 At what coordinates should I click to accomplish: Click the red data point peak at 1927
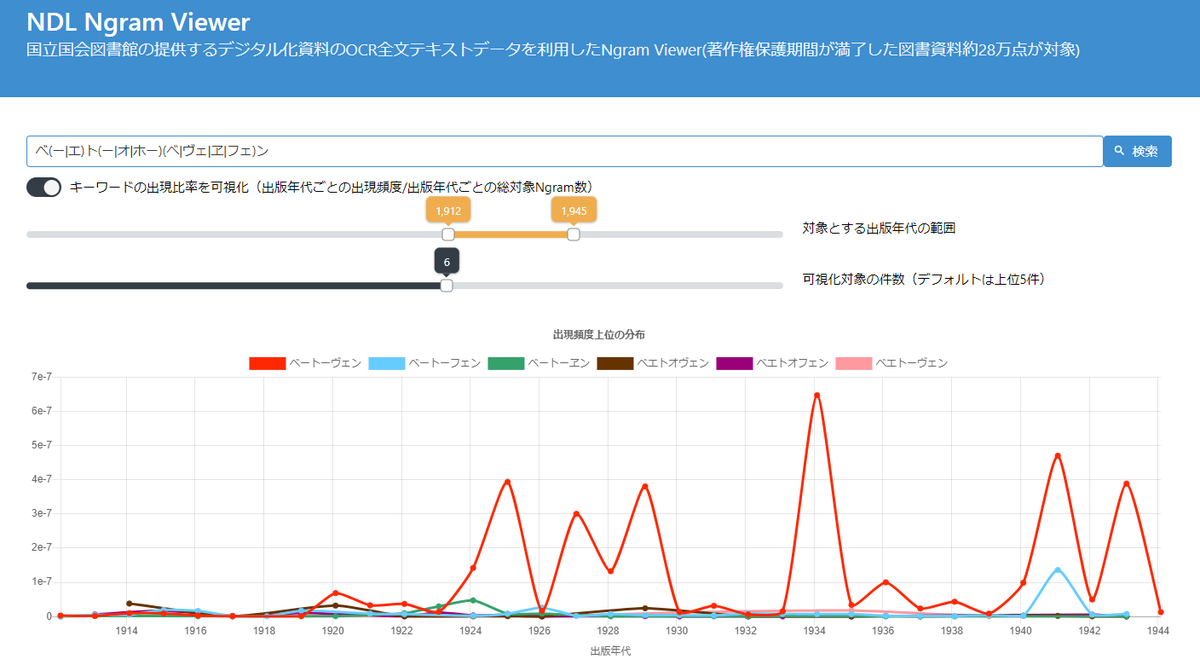pyautogui.click(x=576, y=514)
